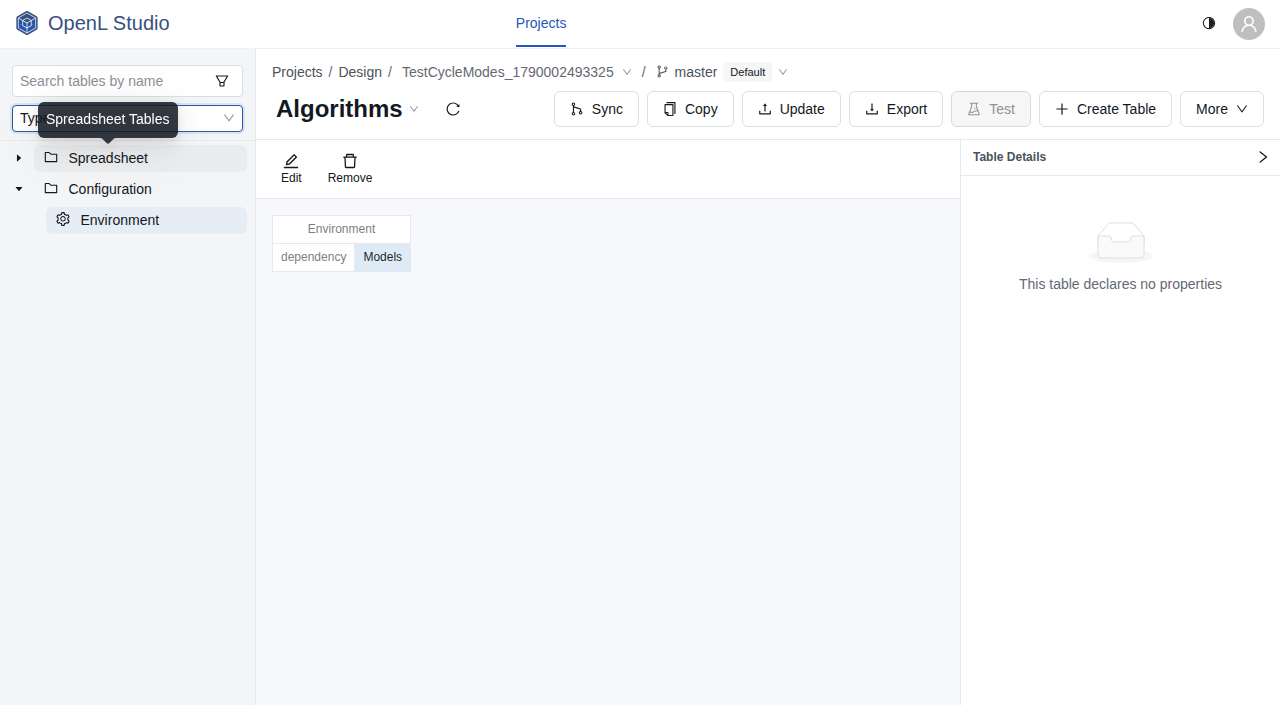1280x720 pixels.
Task: Click the Default branch tag
Action: coord(748,72)
